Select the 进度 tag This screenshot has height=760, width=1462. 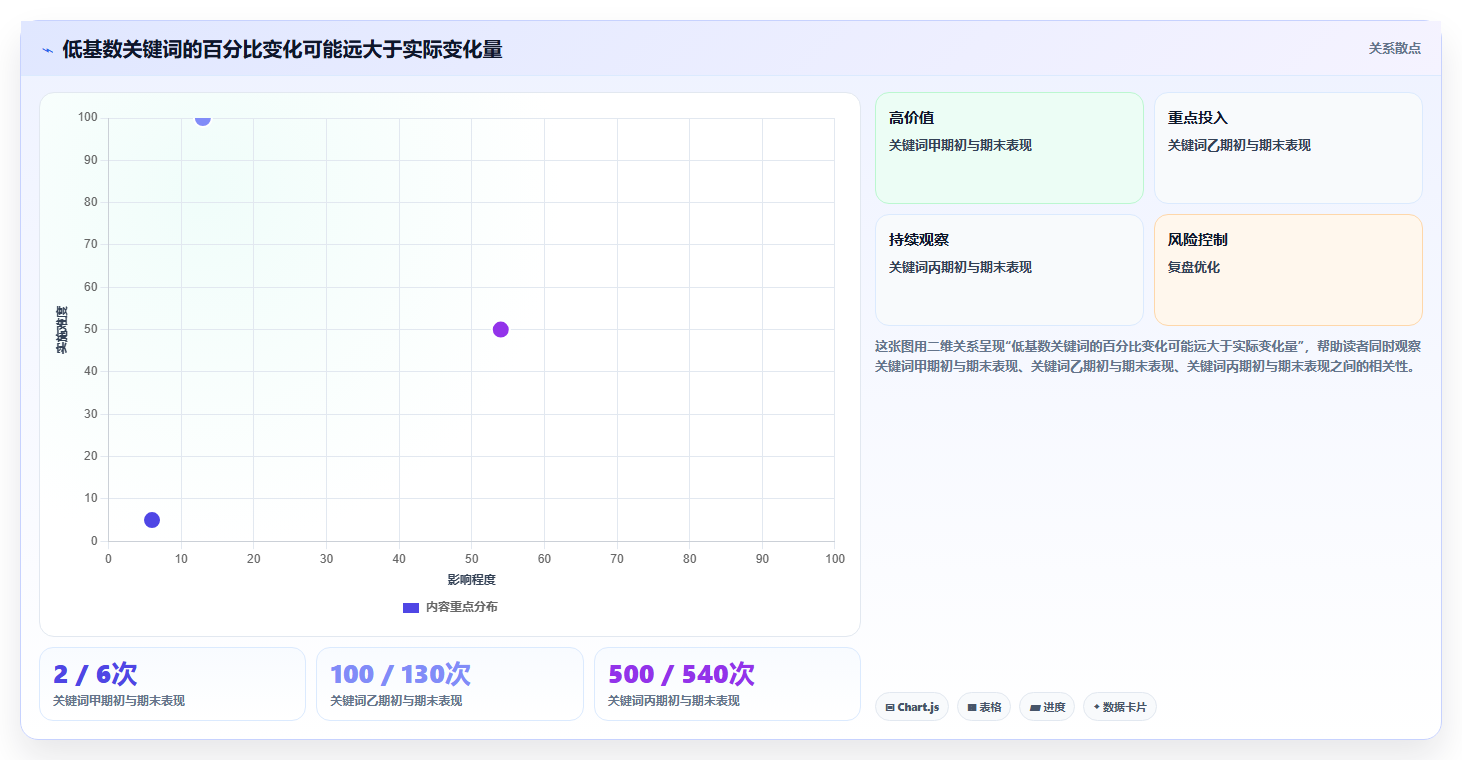1047,707
